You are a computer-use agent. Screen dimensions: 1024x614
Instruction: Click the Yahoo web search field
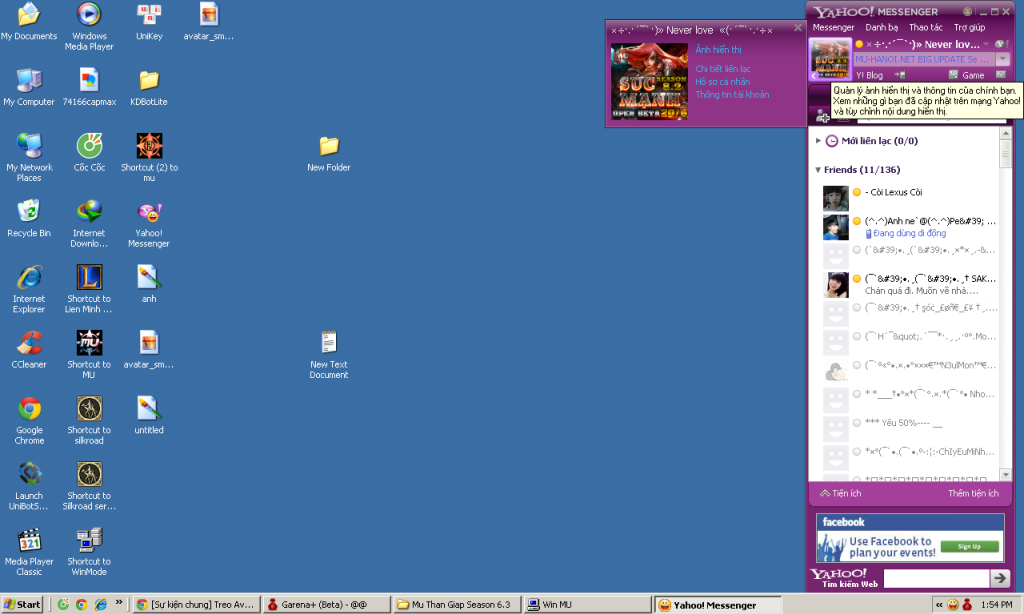coord(936,578)
